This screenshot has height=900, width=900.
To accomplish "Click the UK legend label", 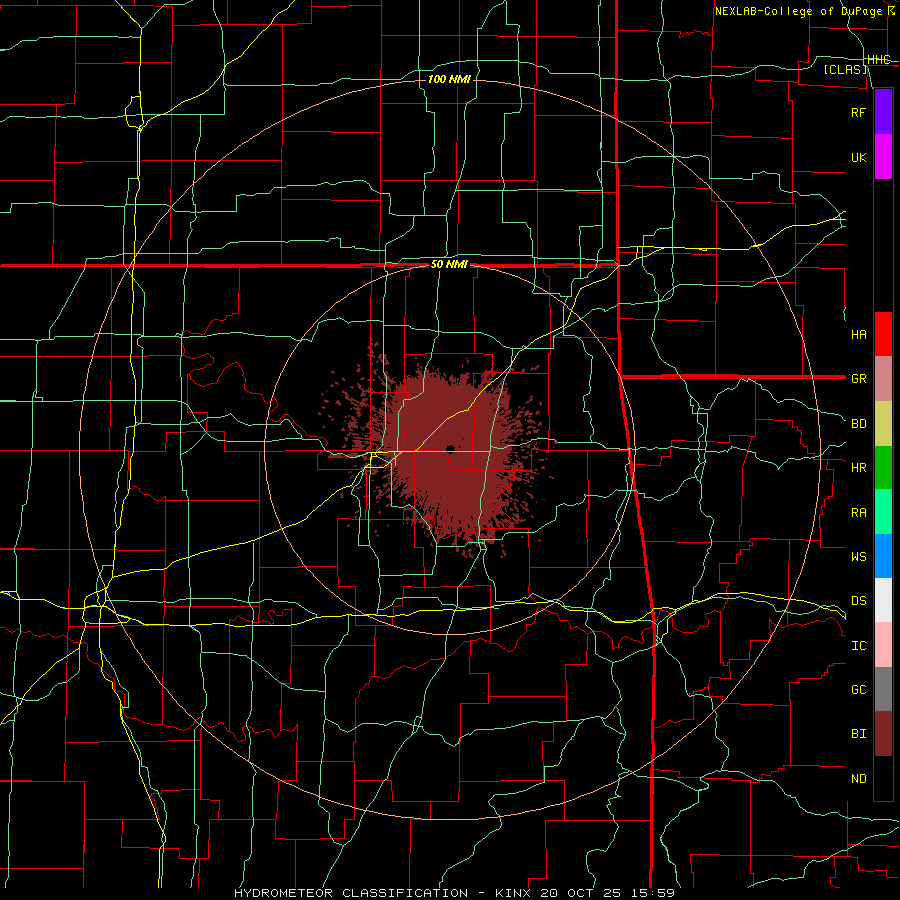I will pos(858,158).
